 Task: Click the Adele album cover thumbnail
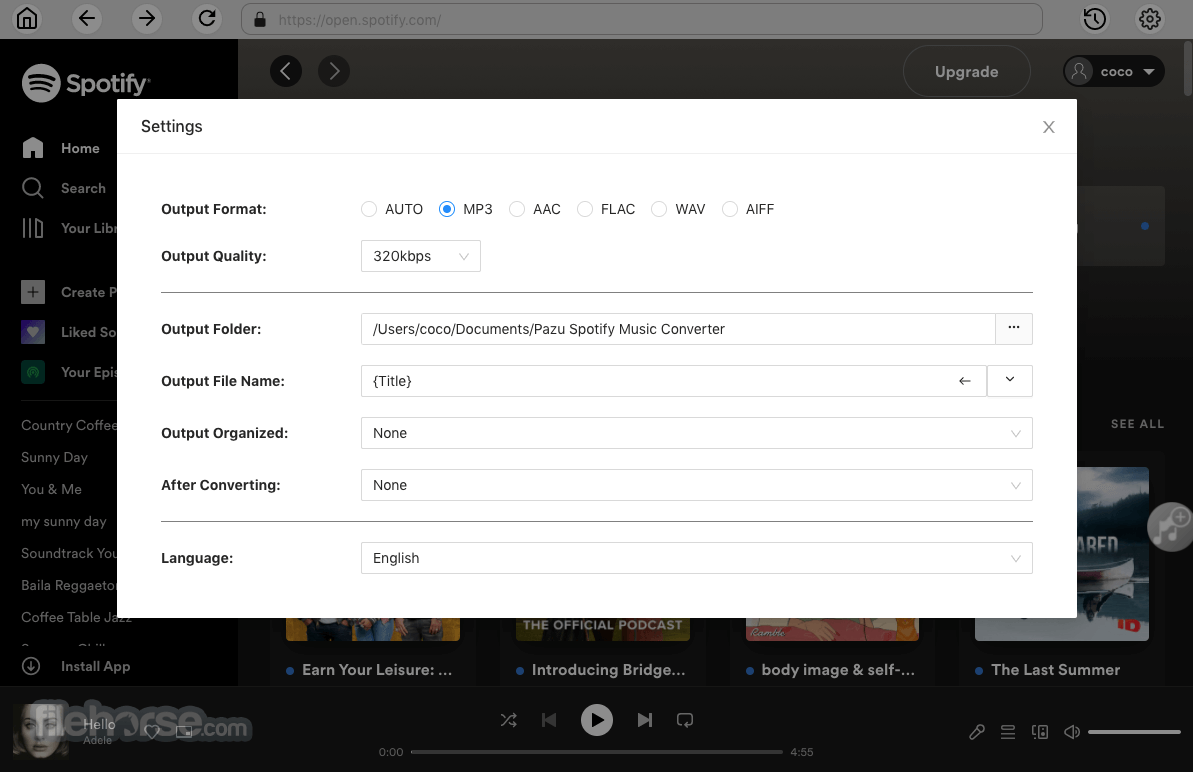tap(41, 731)
